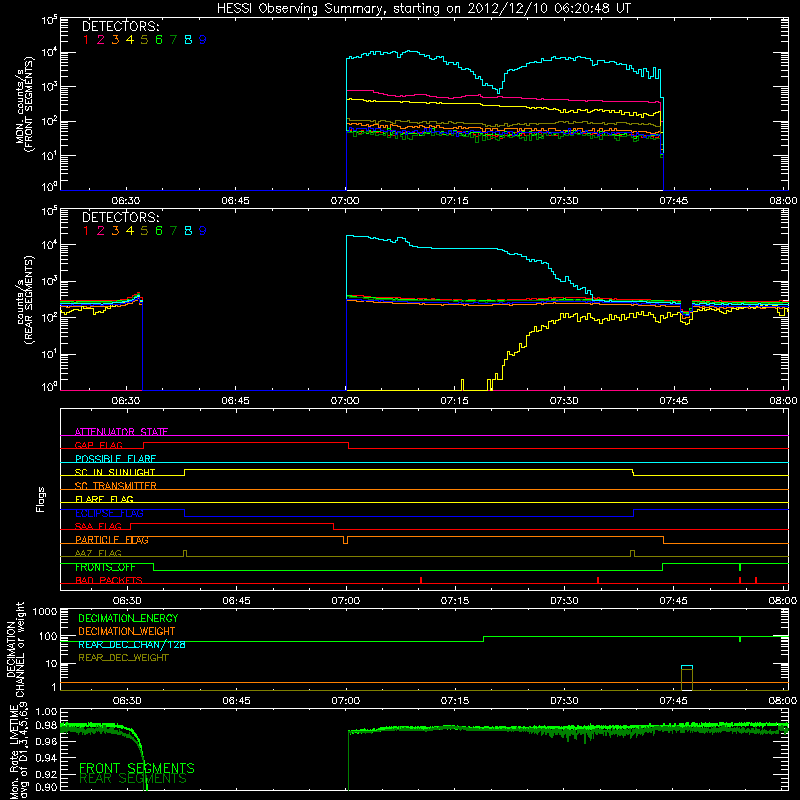
Task: Select the 'ATTENUATOR_STATE' flag label
Action: pyautogui.click(x=121, y=432)
